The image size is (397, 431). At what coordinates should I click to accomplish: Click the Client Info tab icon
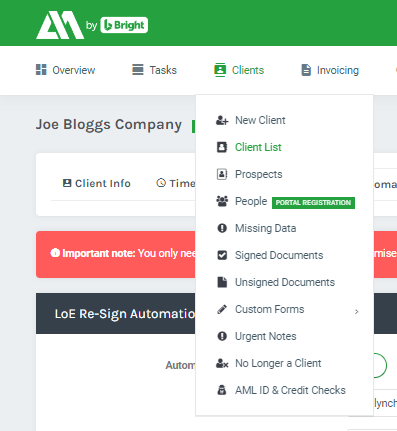[67, 183]
